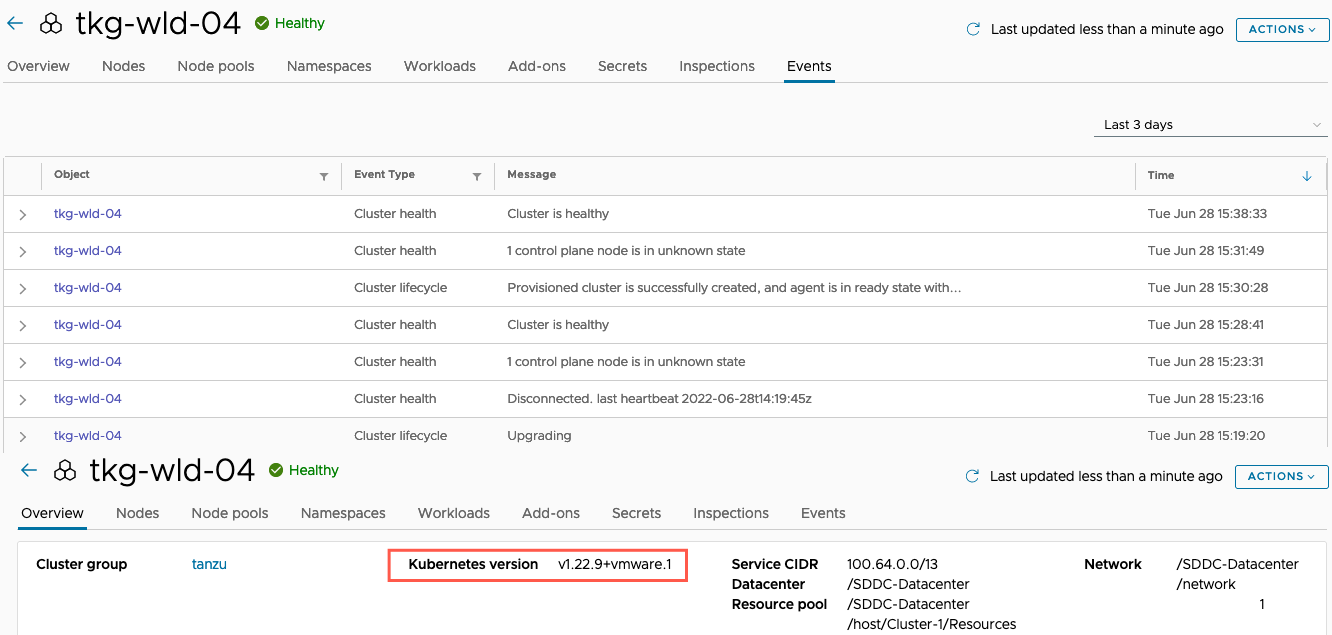
Task: Click the Time column sort arrow
Action: coord(1307,176)
